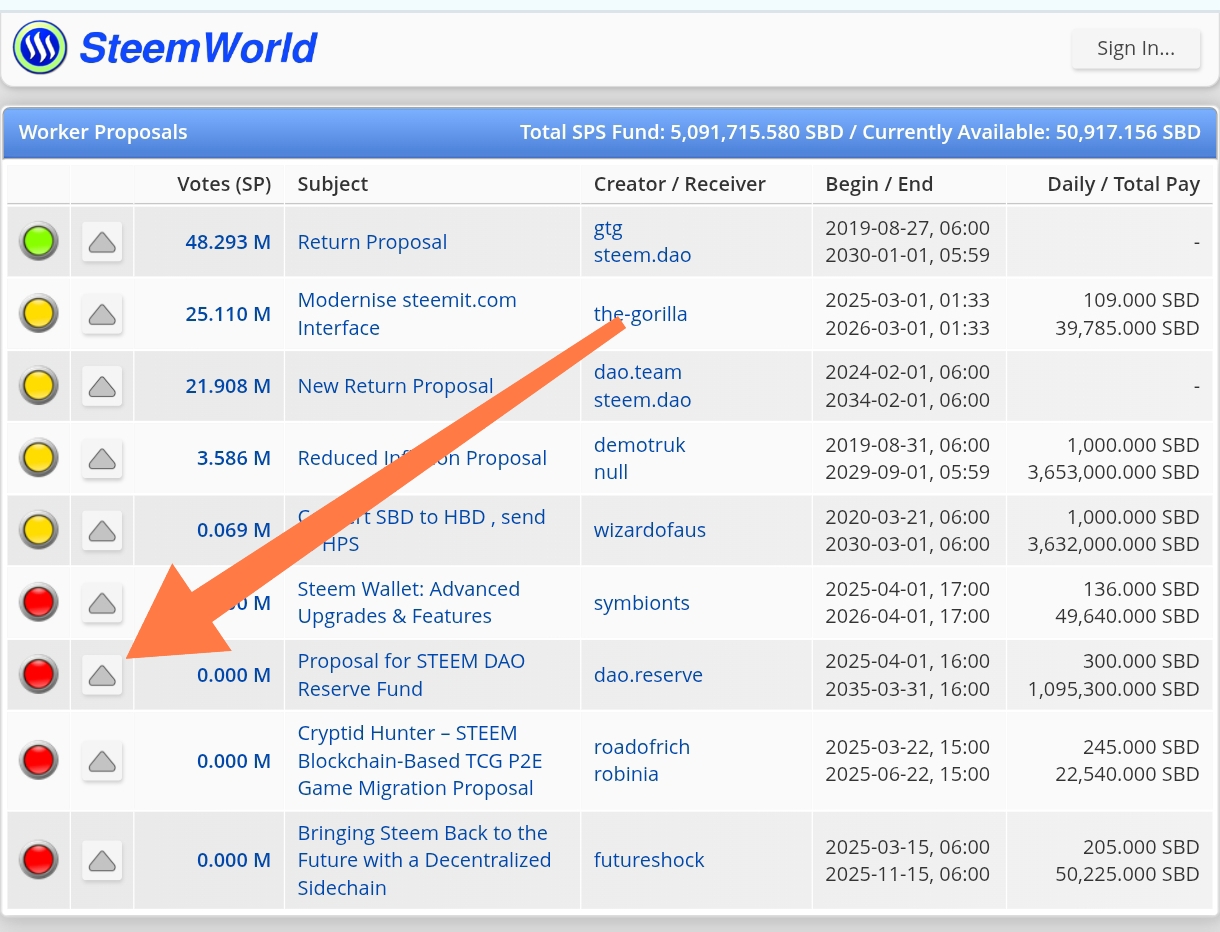The image size is (1220, 932).
Task: Click the 39,785.000 SBD total pay cell
Action: tap(1127, 328)
